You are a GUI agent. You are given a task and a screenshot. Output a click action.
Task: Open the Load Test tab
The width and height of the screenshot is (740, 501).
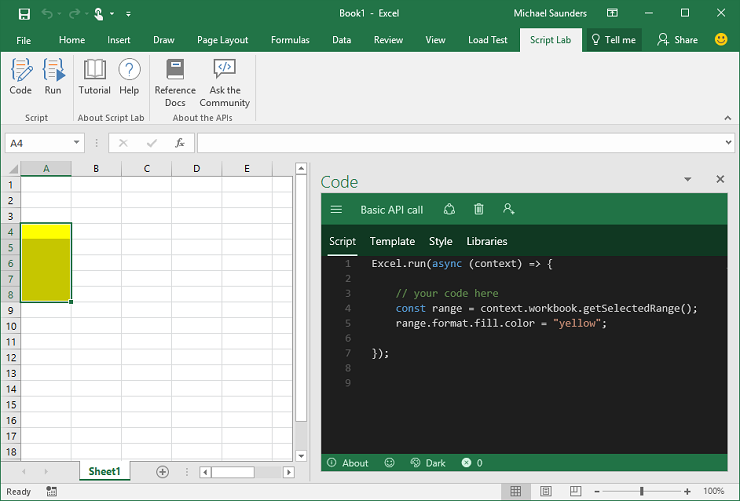point(488,40)
